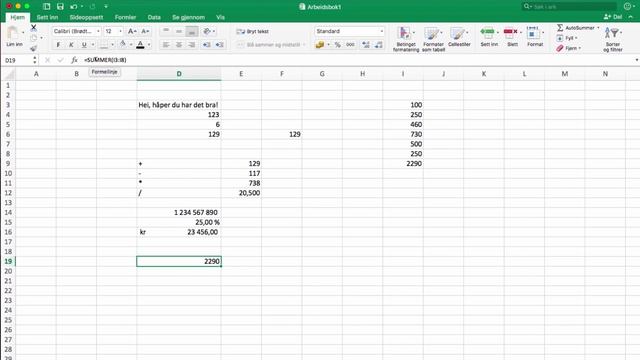The image size is (640, 360).
Task: Increase font size with larger A icon
Action: (132, 31)
